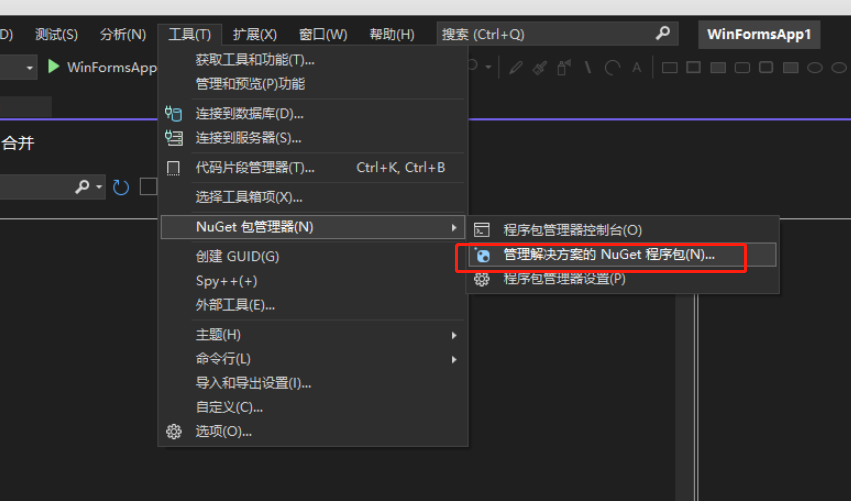The width and height of the screenshot is (851, 501).
Task: Select the Curve arc drawing tool
Action: coord(612,68)
